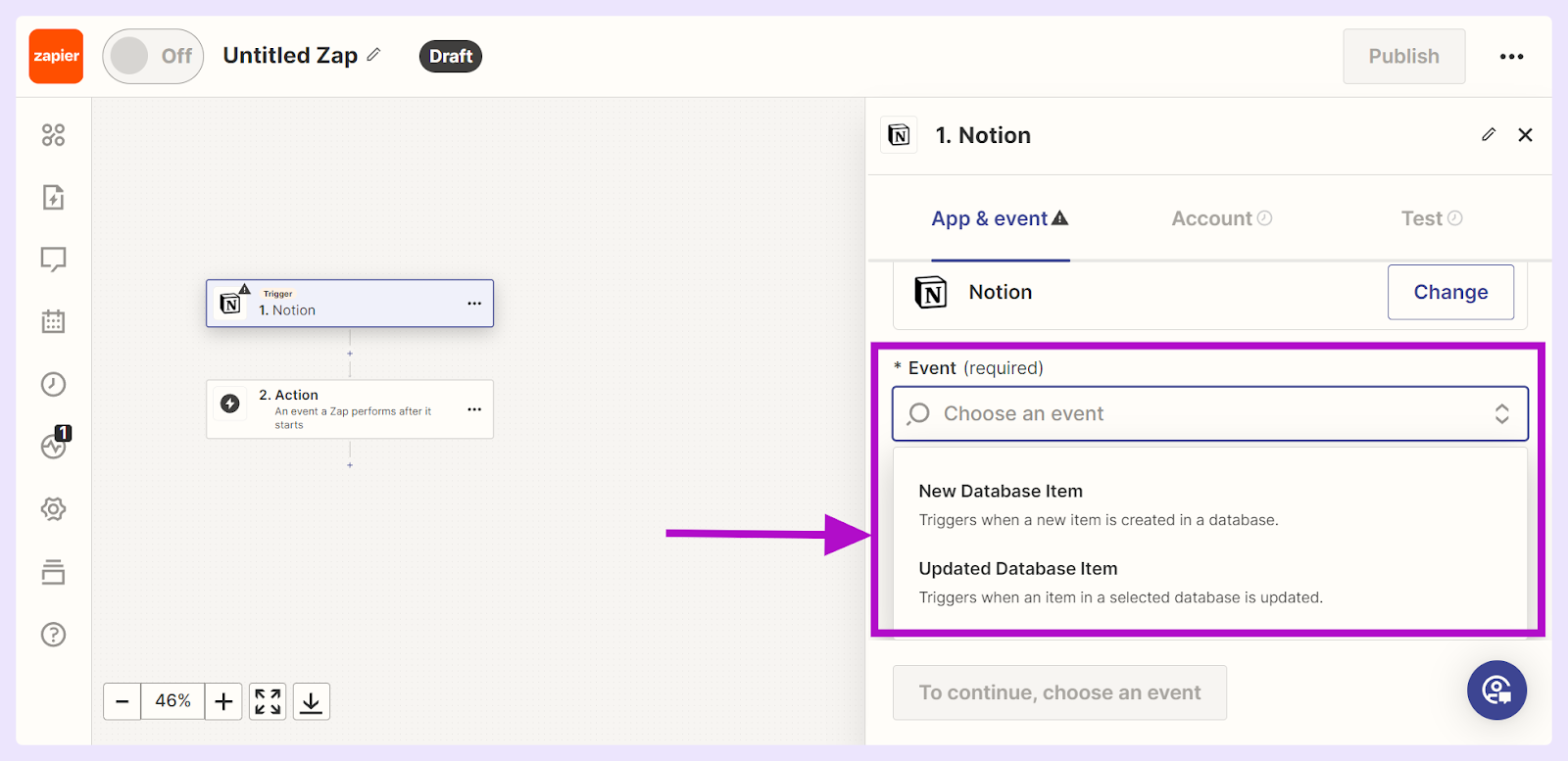The width and height of the screenshot is (1568, 761).
Task: Open the Action step three-dot menu
Action: click(x=474, y=409)
